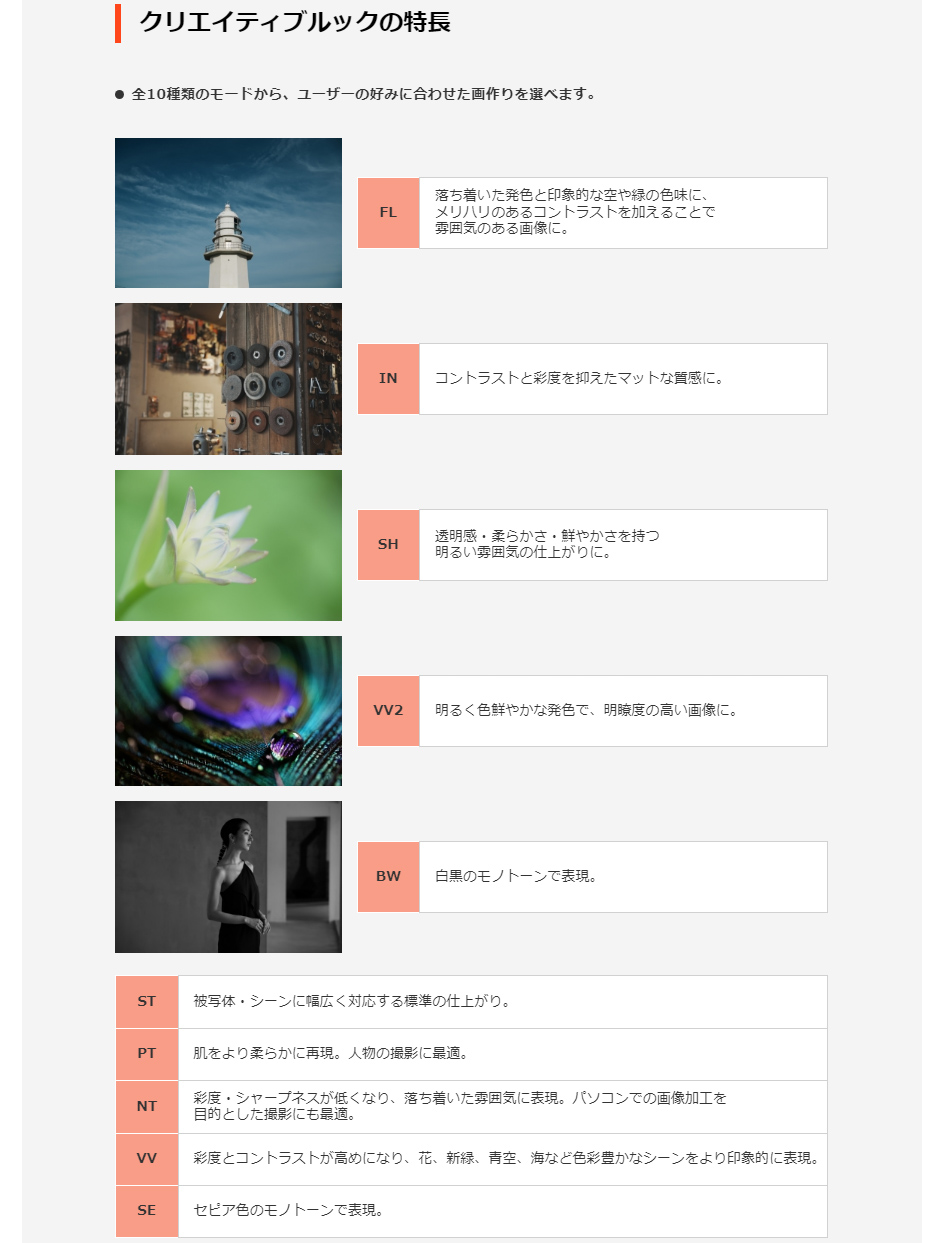
Task: Choose the SH mode label
Action: 388,545
